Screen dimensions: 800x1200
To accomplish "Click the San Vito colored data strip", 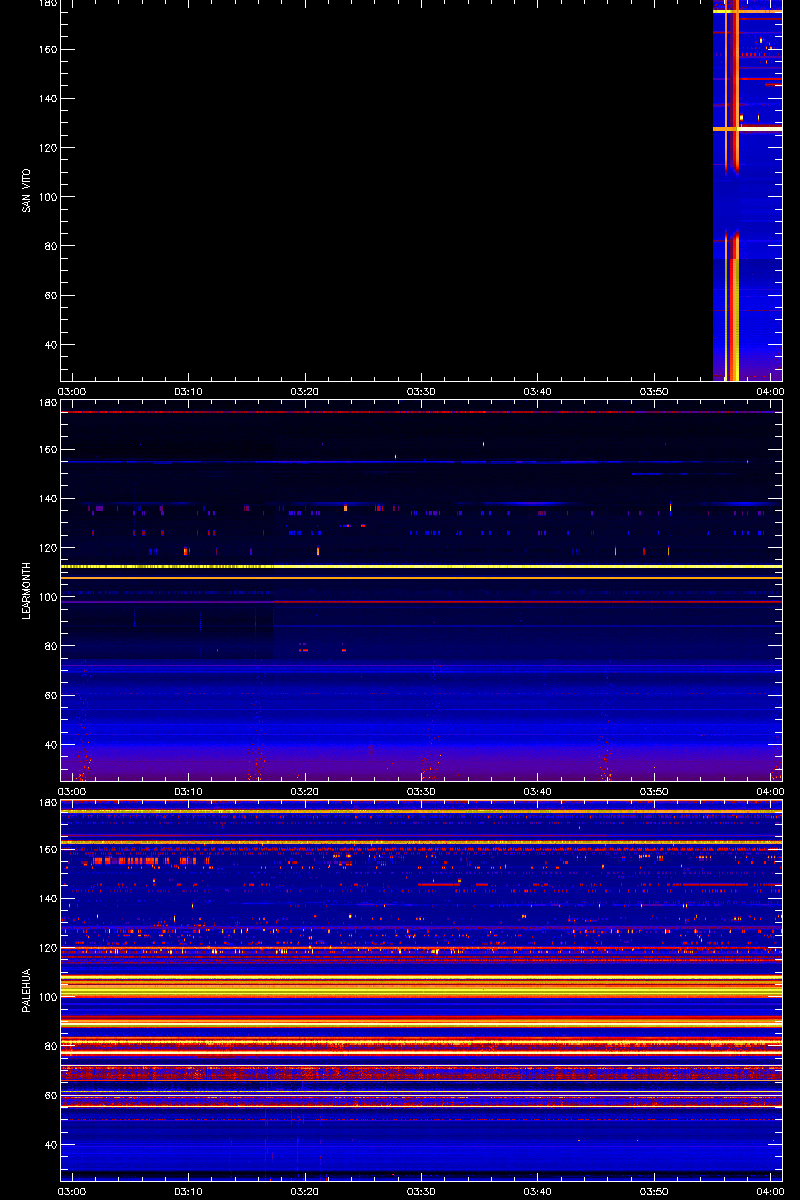I will 747,190.
